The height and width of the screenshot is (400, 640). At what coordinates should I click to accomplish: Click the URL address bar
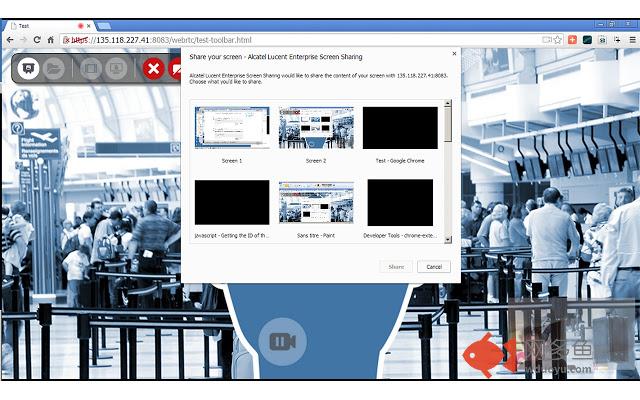click(x=300, y=39)
